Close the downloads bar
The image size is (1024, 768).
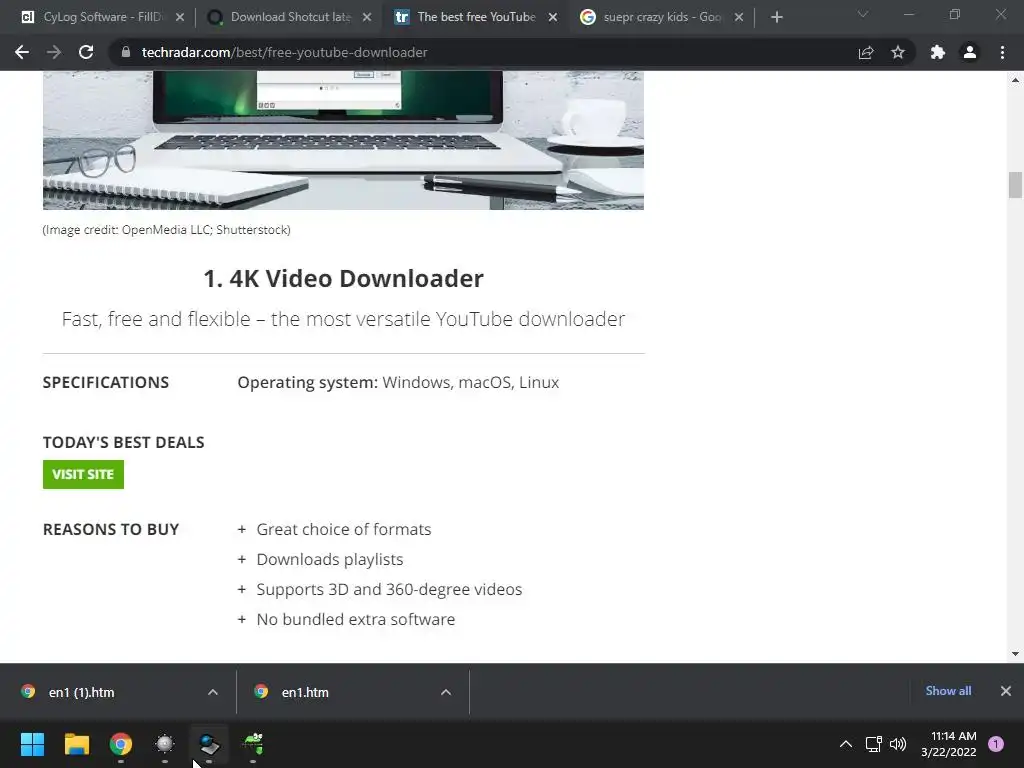click(1006, 691)
